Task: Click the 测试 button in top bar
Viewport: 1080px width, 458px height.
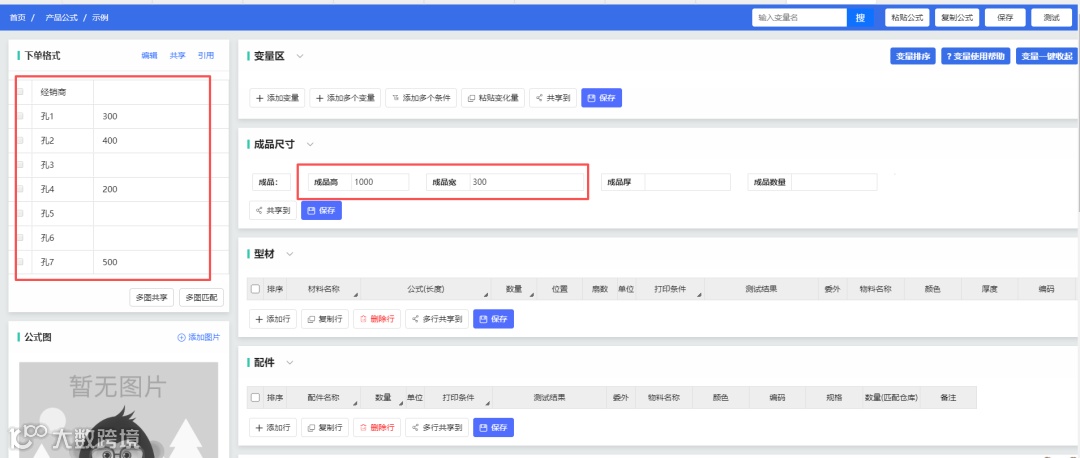Action: pos(1052,18)
